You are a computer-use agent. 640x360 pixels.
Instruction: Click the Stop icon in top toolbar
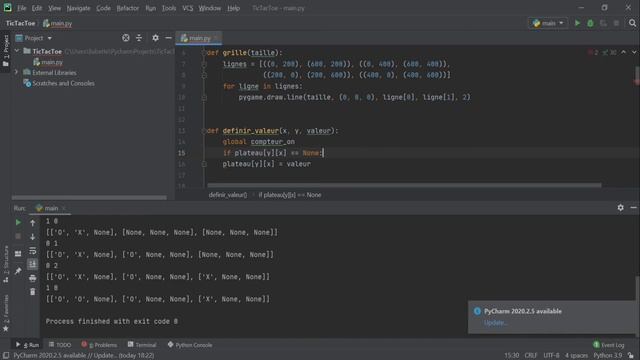616,23
